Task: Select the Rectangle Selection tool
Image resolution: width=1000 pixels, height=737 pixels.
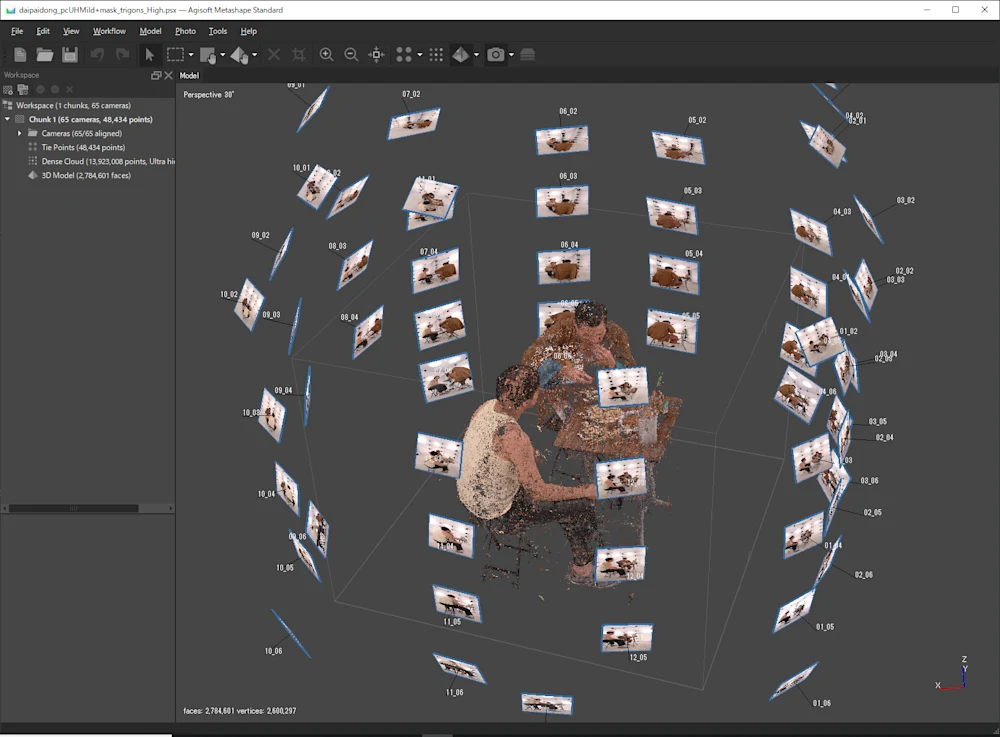Action: pyautogui.click(x=175, y=55)
